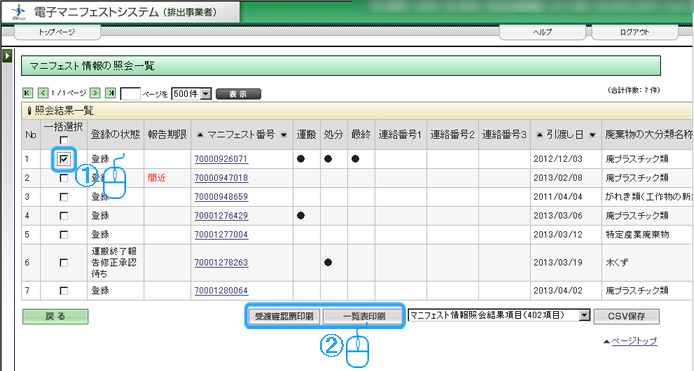Viewport: 694px width, 371px height.
Task: Go to first page navigation icon
Action: [27, 93]
